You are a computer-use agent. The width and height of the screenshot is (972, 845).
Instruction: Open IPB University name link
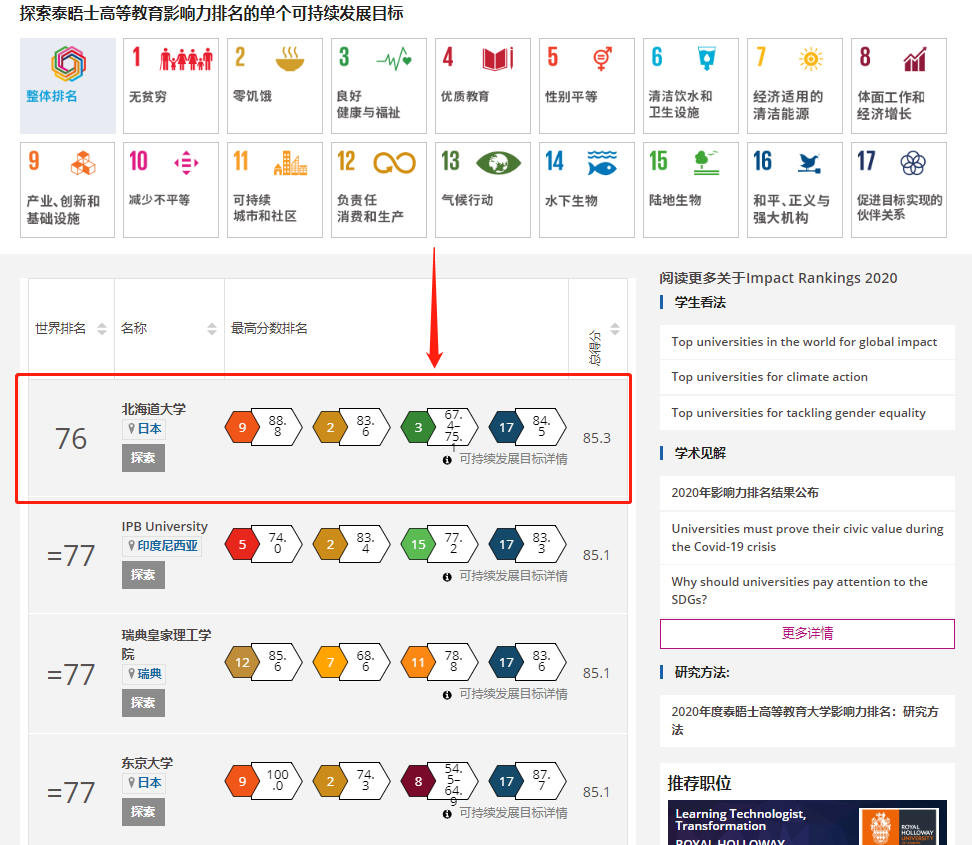click(164, 526)
